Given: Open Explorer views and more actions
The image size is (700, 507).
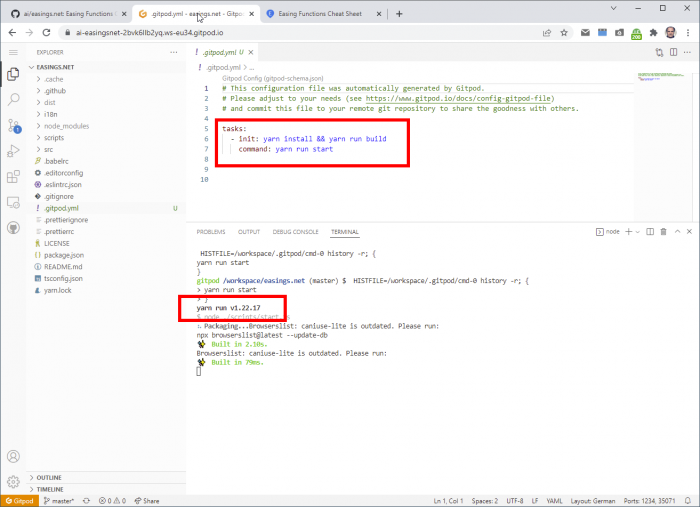Looking at the screenshot, I should pos(174,52).
